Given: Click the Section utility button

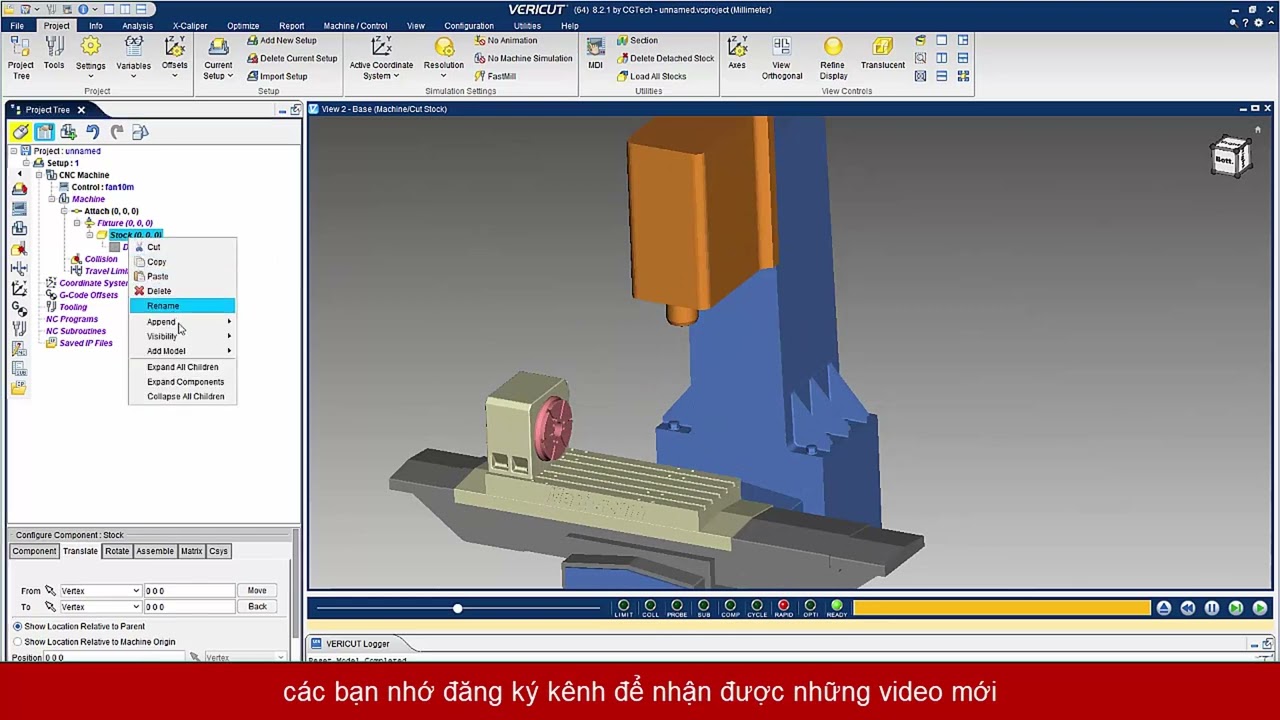Looking at the screenshot, I should [637, 41].
